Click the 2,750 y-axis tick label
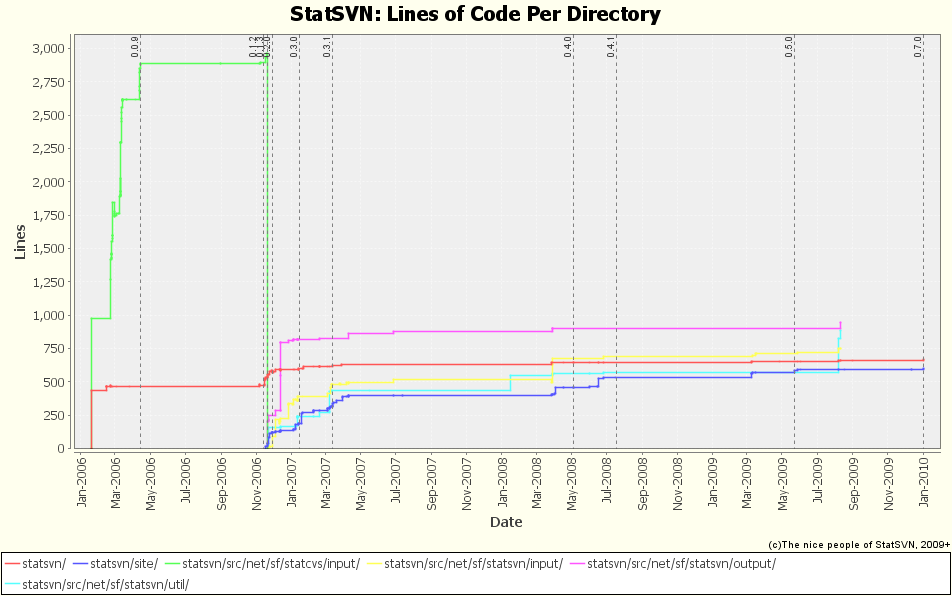The image size is (952, 596). point(48,82)
